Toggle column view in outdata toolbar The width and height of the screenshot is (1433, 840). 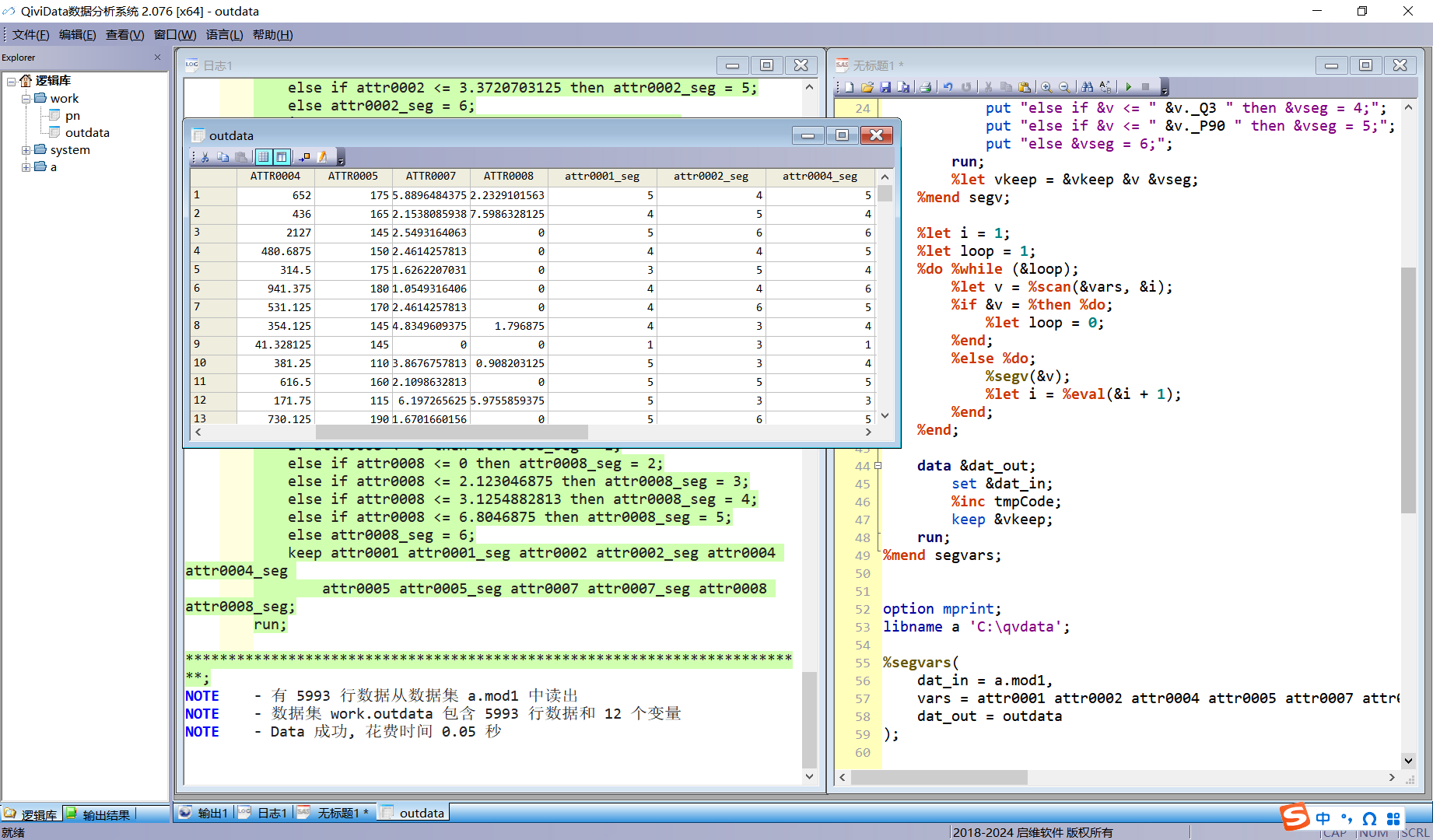[x=282, y=157]
